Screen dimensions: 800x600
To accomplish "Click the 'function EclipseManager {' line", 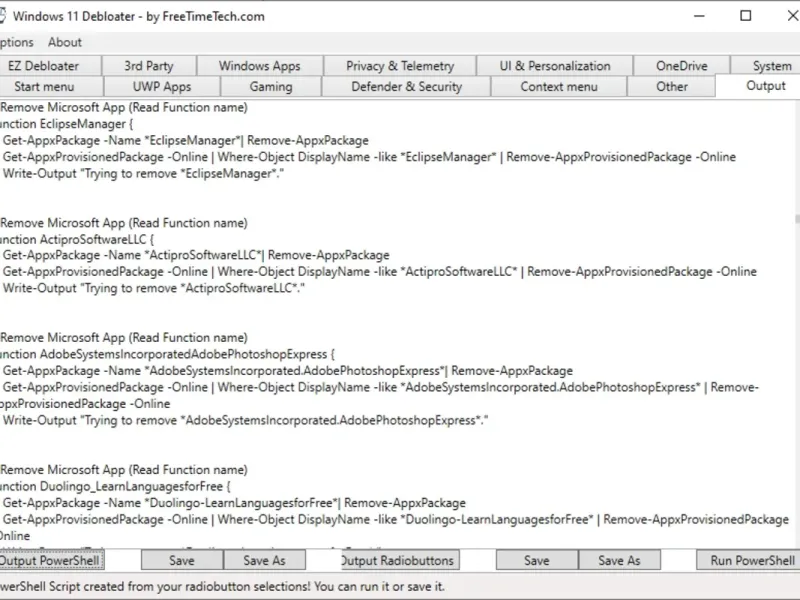I will point(66,124).
